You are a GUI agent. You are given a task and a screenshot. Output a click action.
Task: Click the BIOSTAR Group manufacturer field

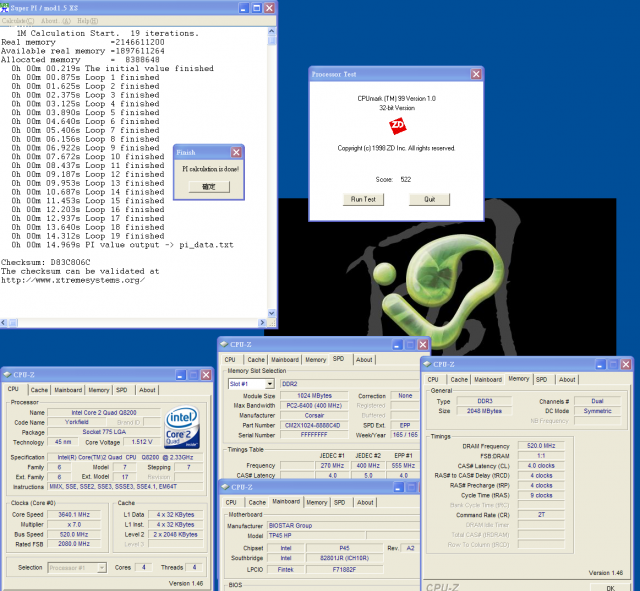(343, 526)
